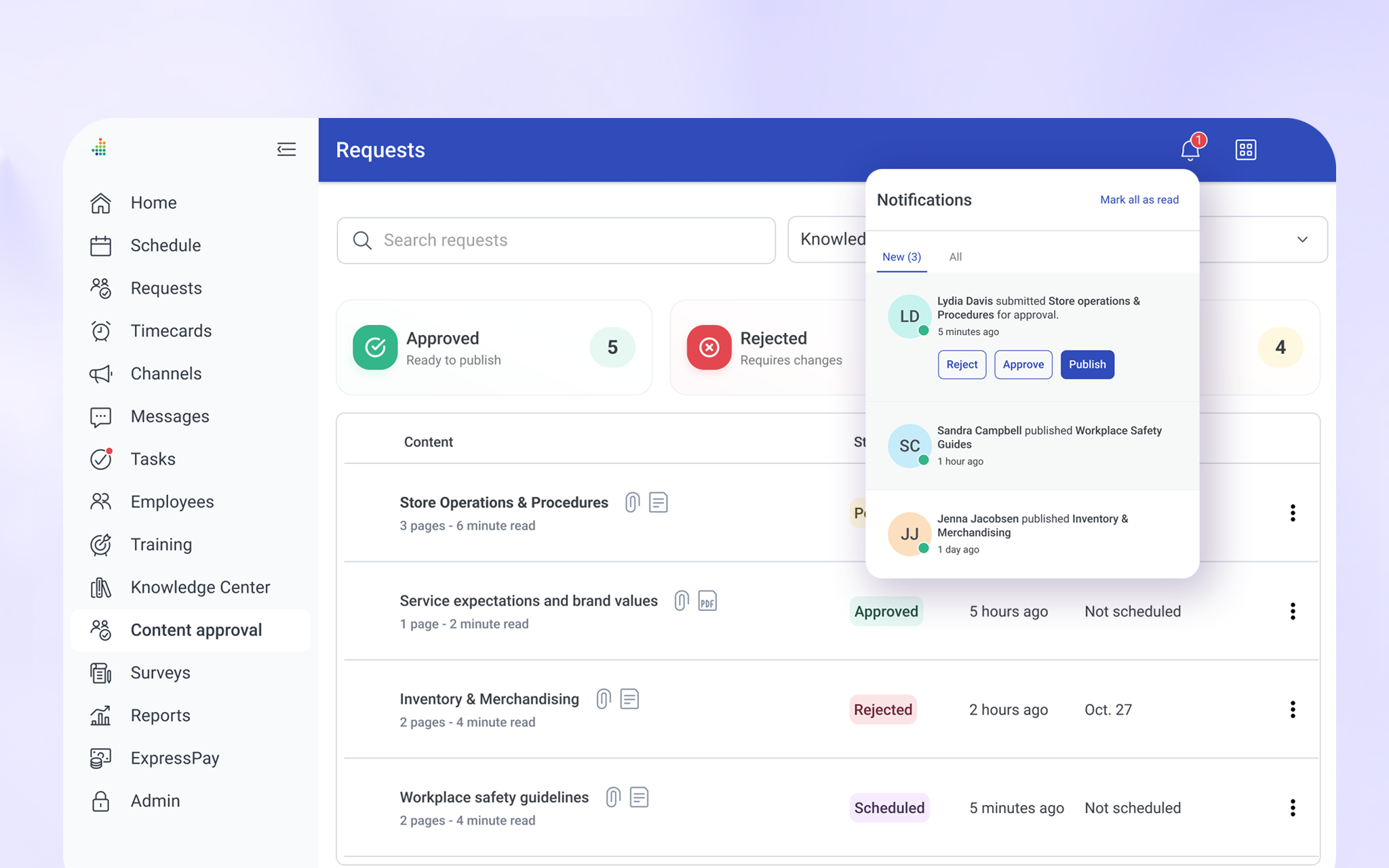Click the Reject button for Lydia's submission
Screen dimensions: 1389x868
(x=961, y=365)
